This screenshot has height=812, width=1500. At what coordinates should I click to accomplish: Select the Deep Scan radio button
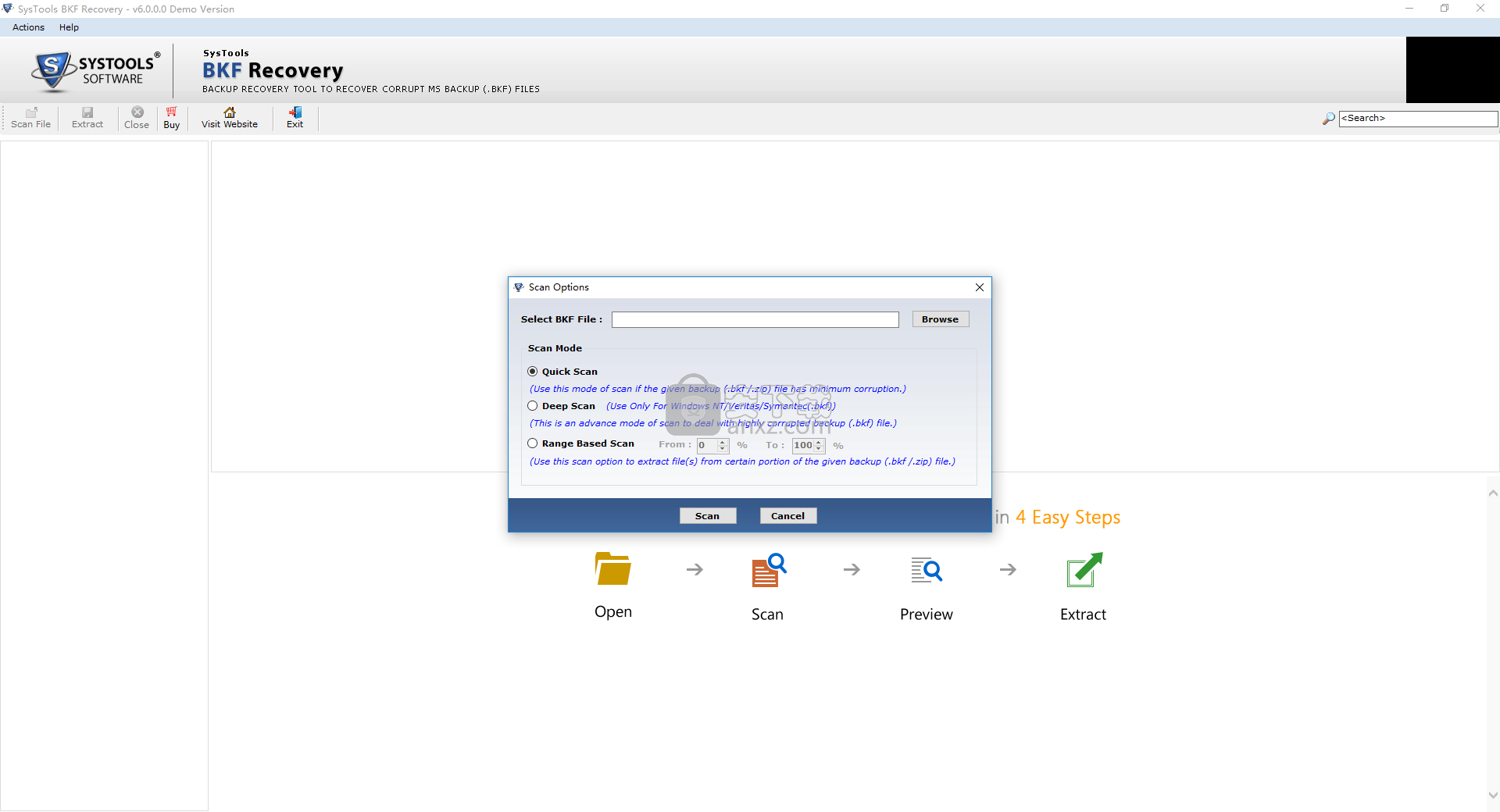(x=532, y=406)
